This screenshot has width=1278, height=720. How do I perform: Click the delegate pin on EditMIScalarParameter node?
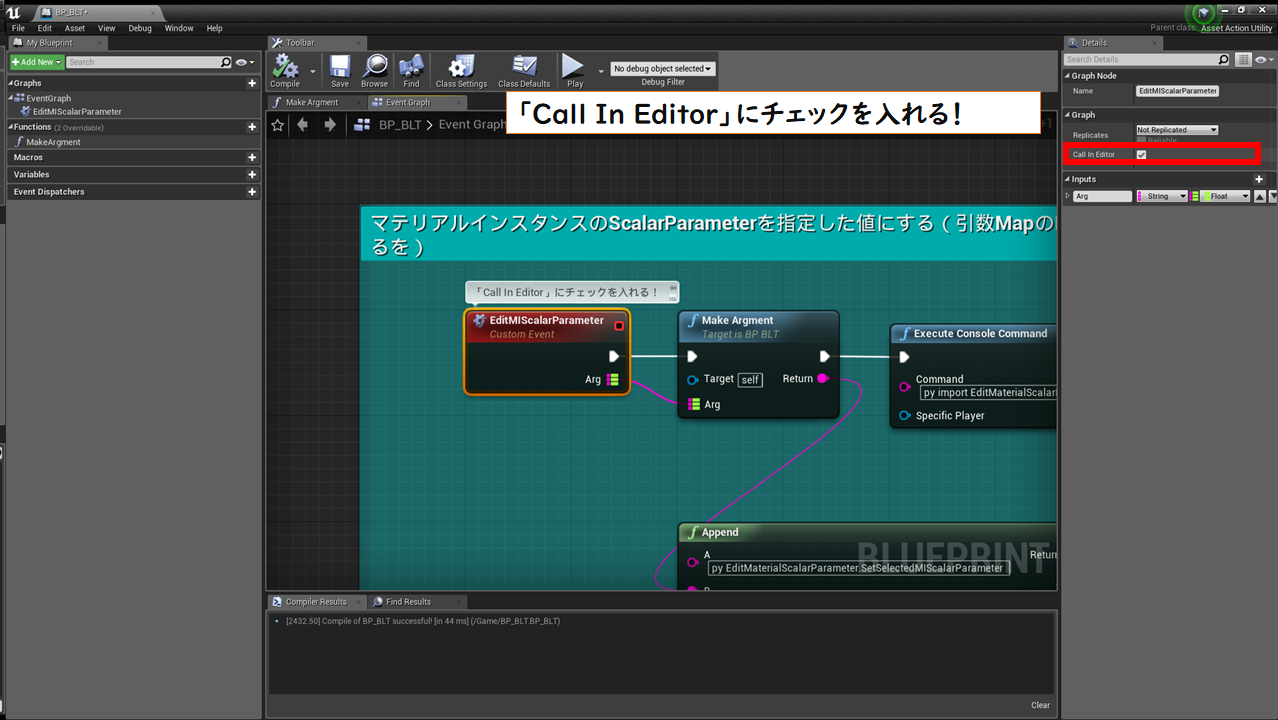click(x=619, y=326)
